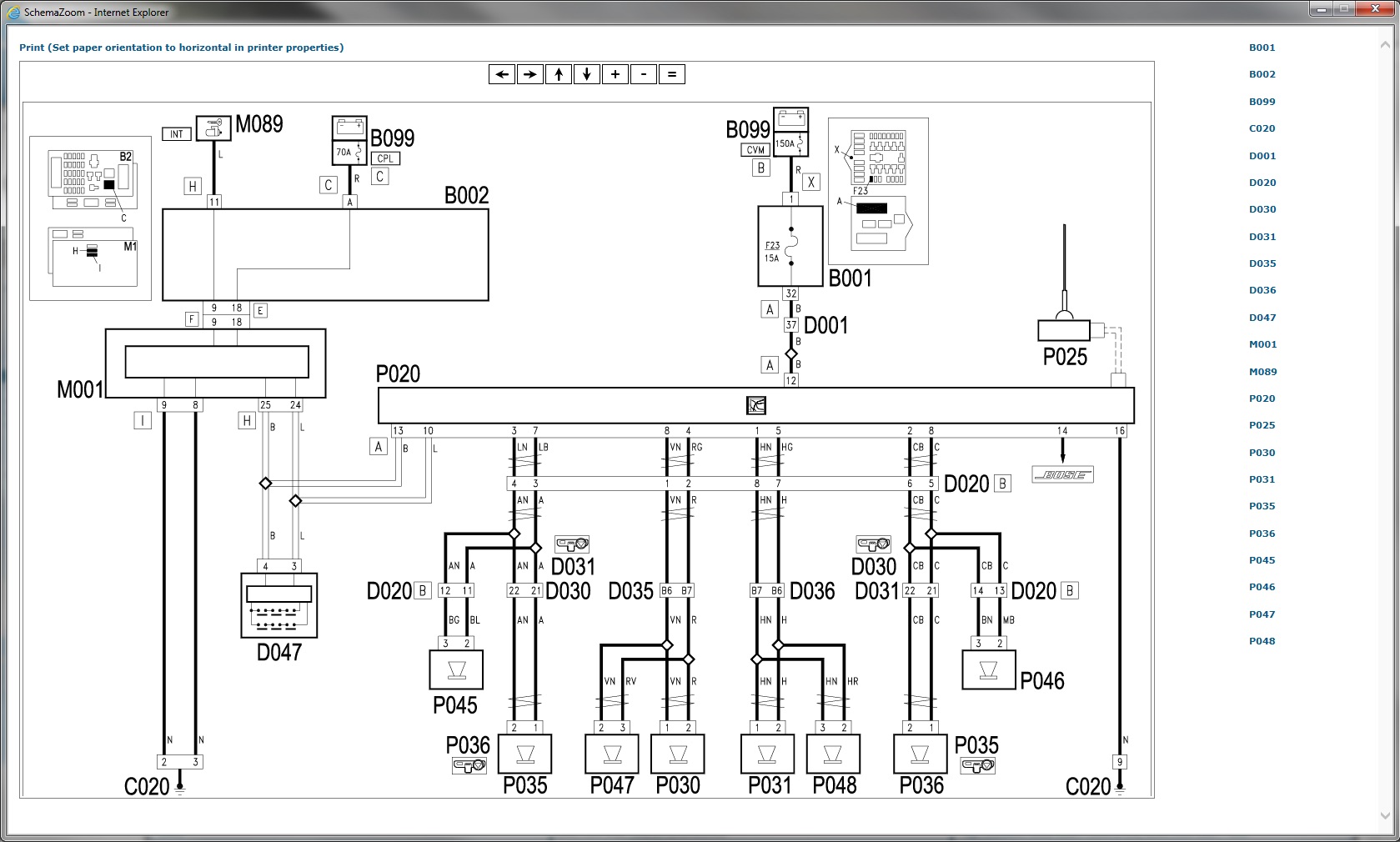
Task: Click the CVM label under B099
Action: 755,150
